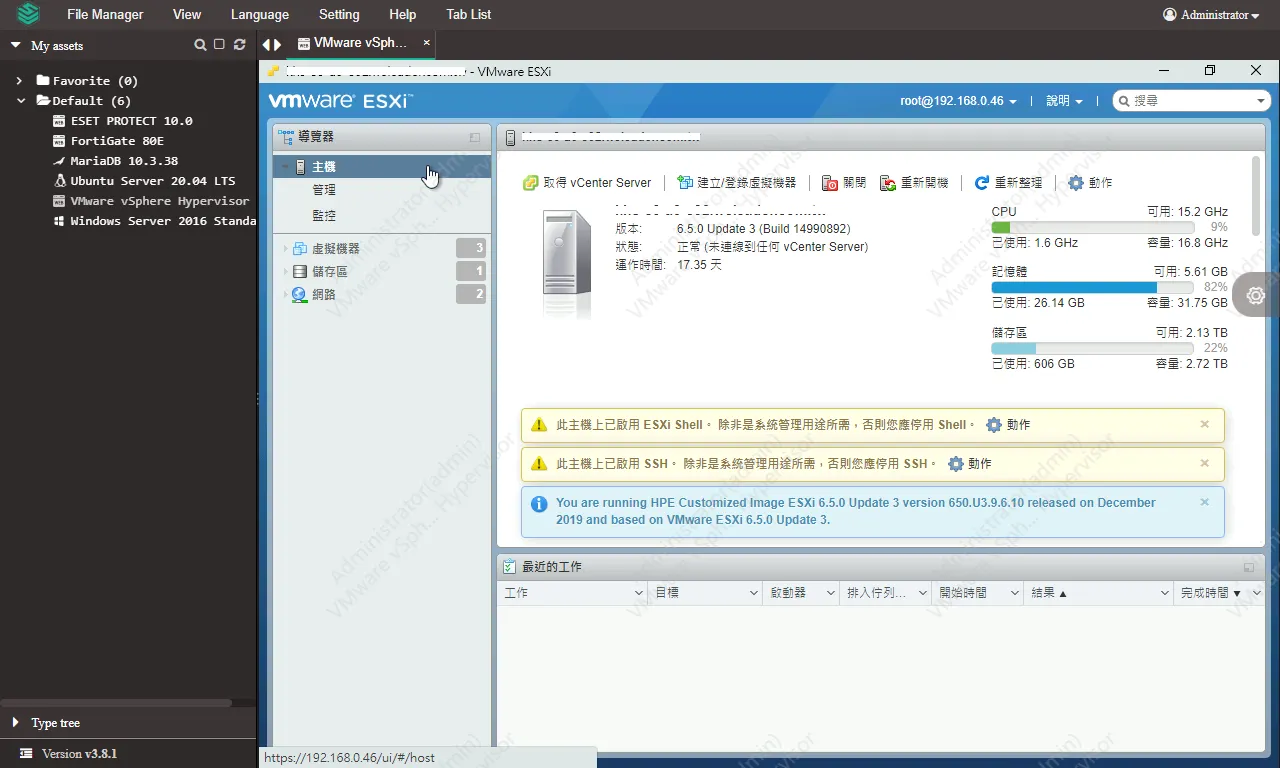
Task: Open 管理 under the host
Action: click(x=324, y=190)
